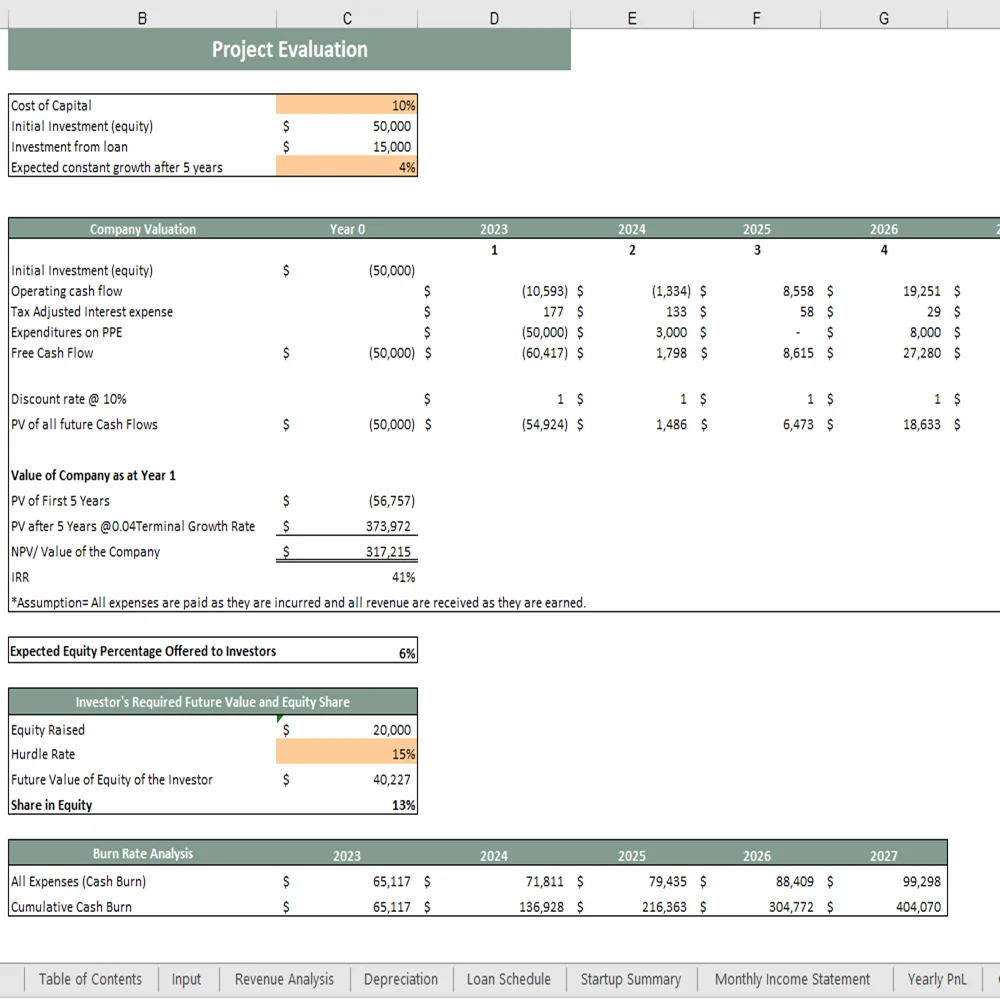Switch to the Input sheet tab
The height and width of the screenshot is (1000, 1000).
[x=187, y=979]
